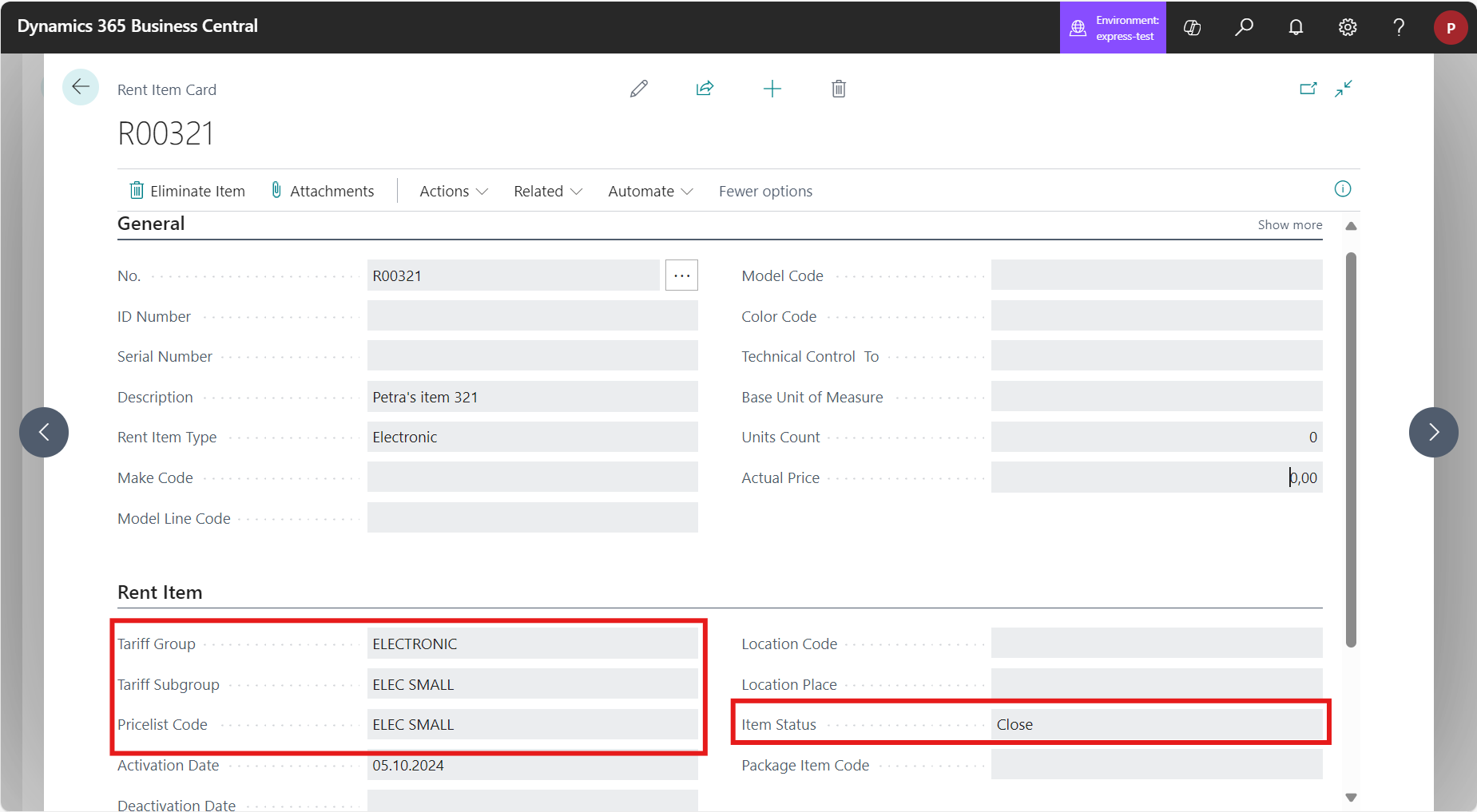1477x812 pixels.
Task: Expand the Actions dropdown menu
Action: (x=453, y=192)
